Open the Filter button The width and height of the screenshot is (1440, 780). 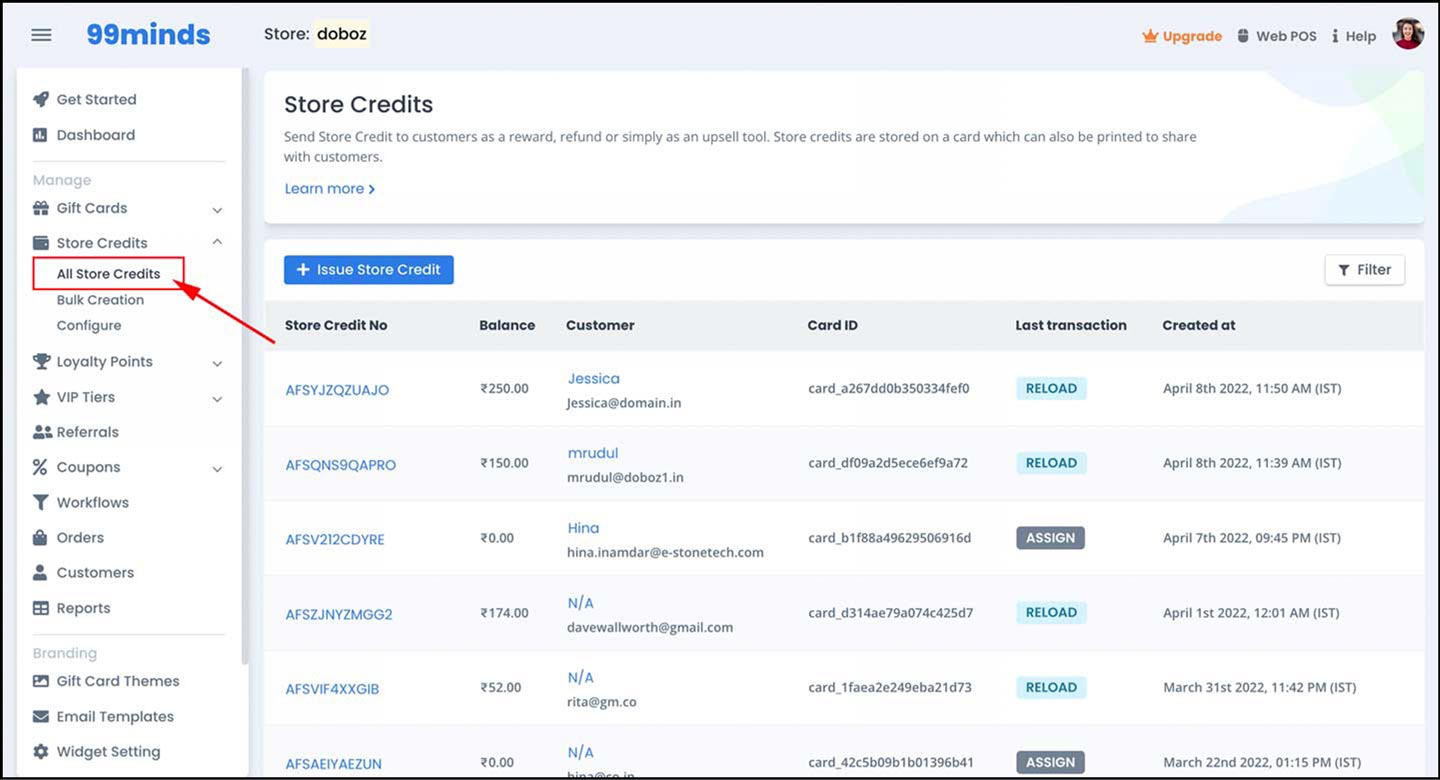1365,270
